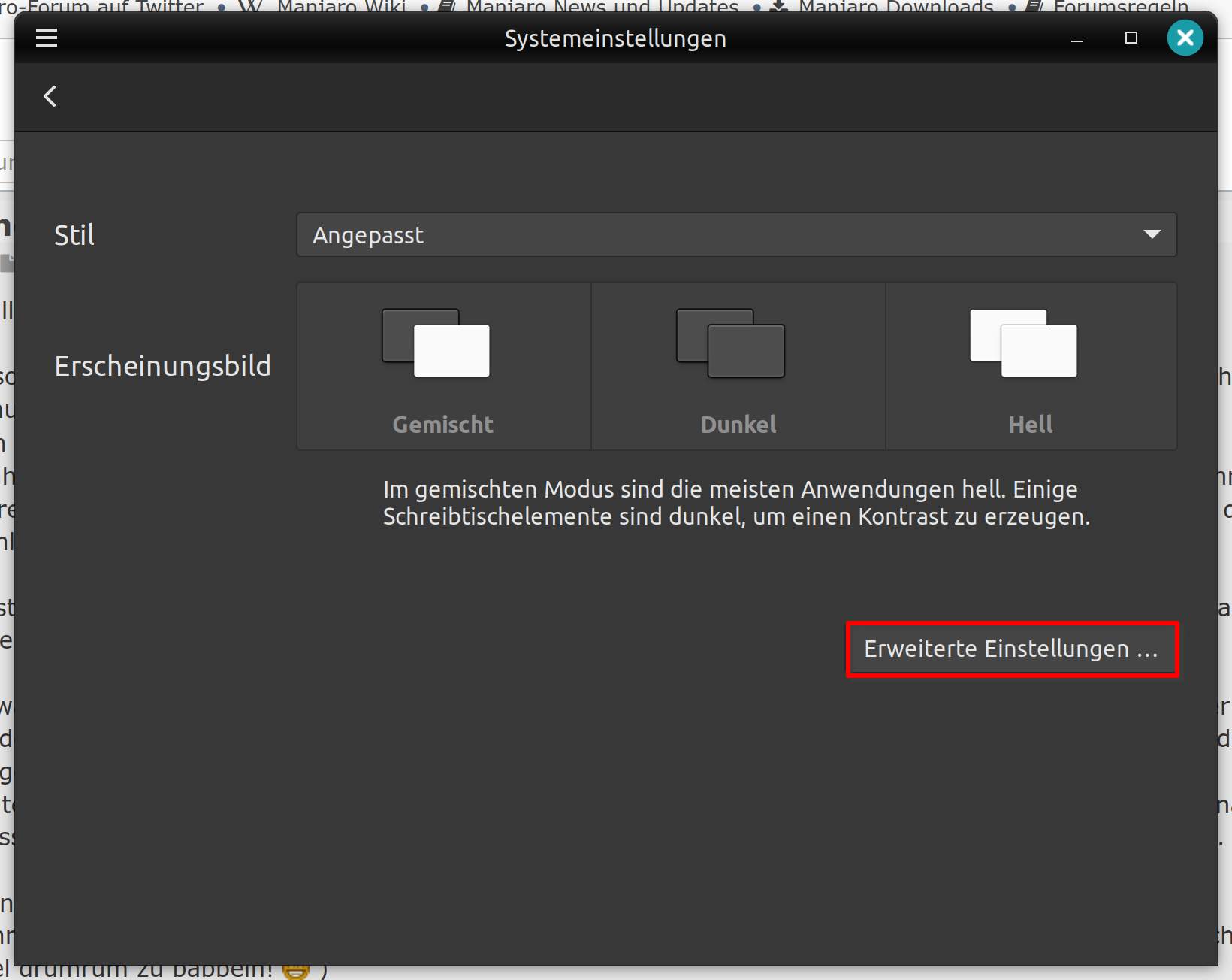Switch appearance to "Dunkel" label

tap(738, 425)
